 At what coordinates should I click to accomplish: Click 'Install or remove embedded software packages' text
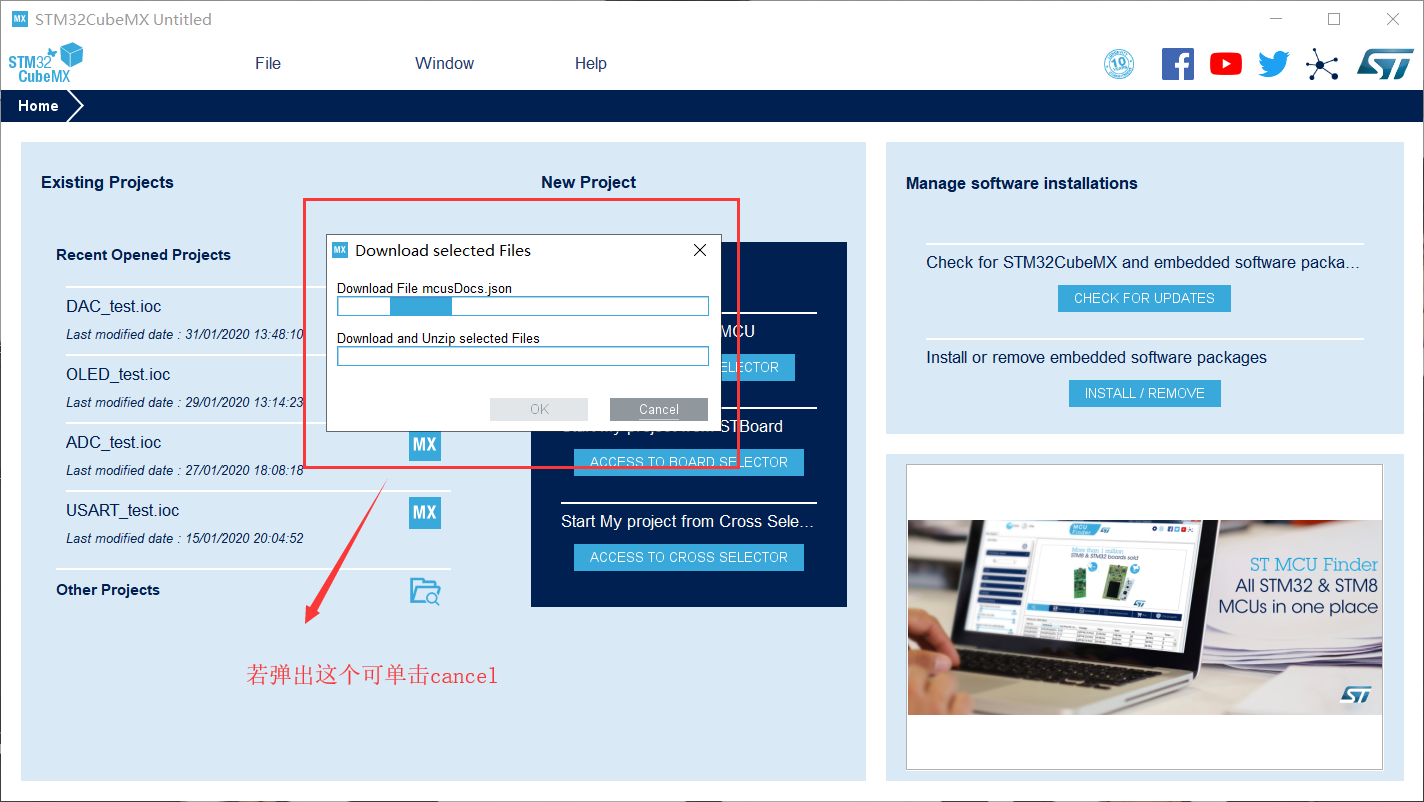click(1096, 357)
